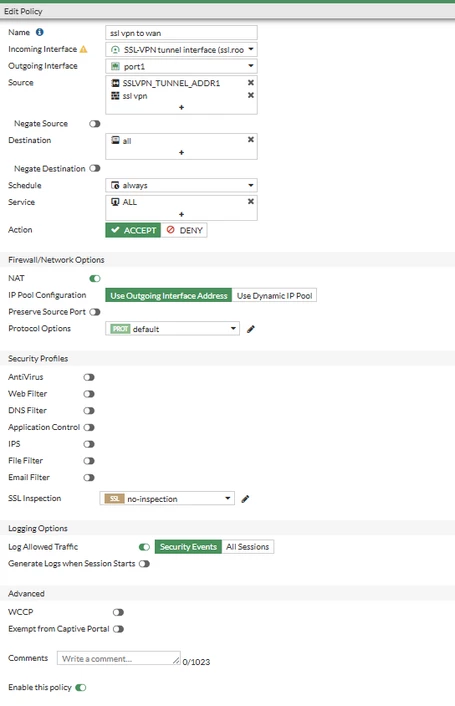Add a new Source entry with plus
This screenshot has height=706, width=455.
point(181,107)
